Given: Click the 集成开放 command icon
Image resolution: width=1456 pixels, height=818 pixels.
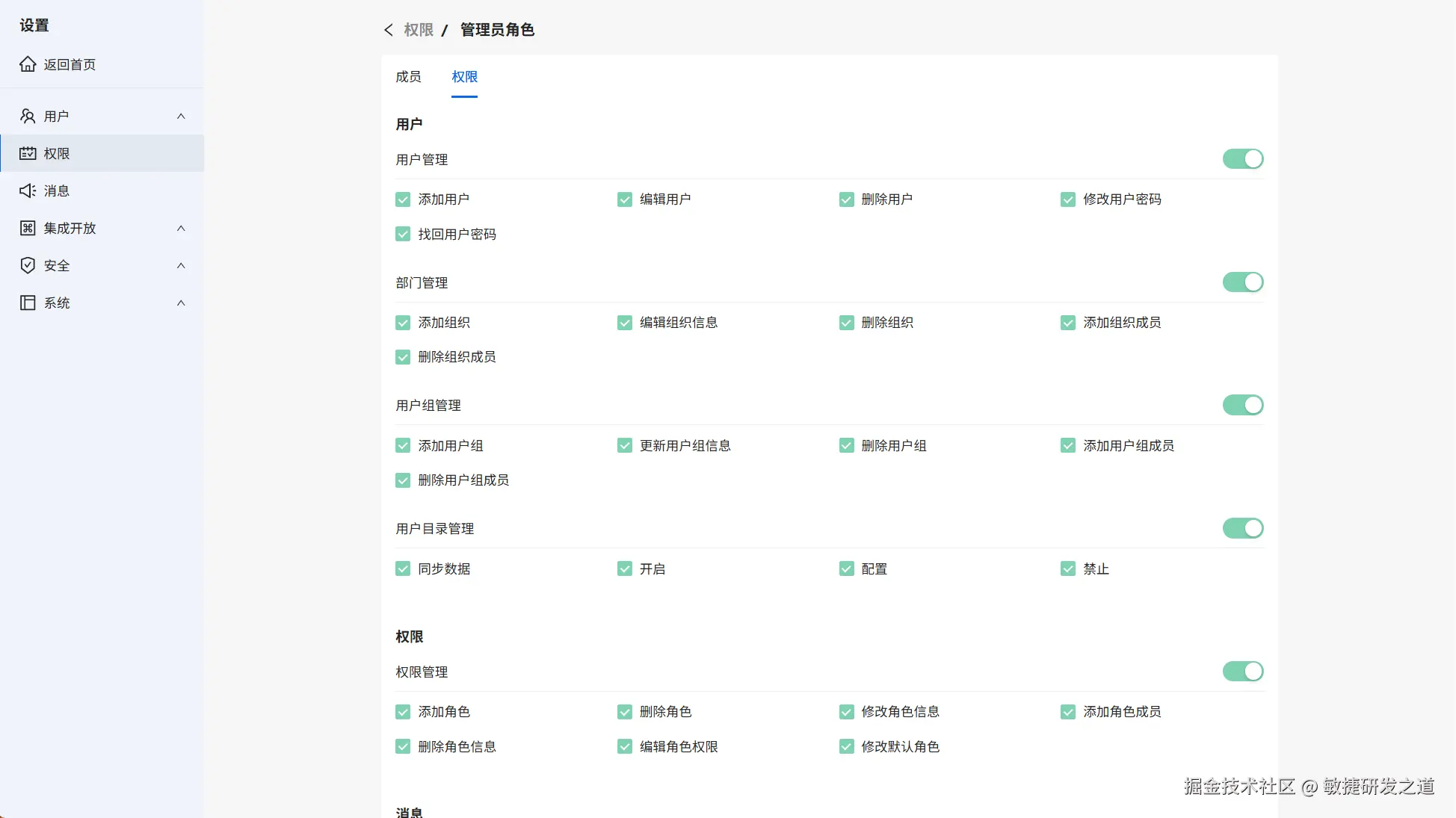Looking at the screenshot, I should 28,228.
